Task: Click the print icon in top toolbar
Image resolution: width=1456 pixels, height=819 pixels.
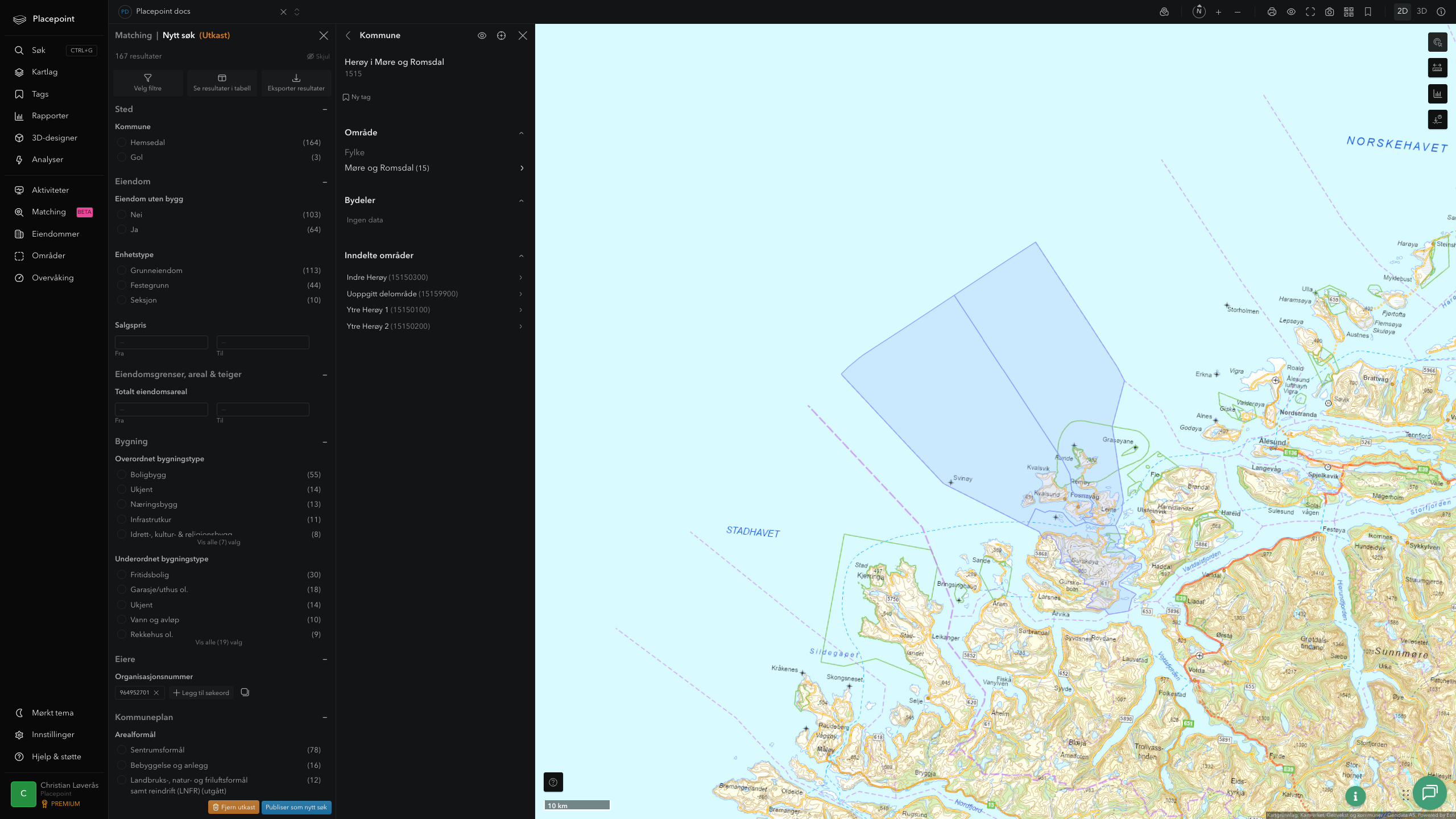Action: 1272,12
